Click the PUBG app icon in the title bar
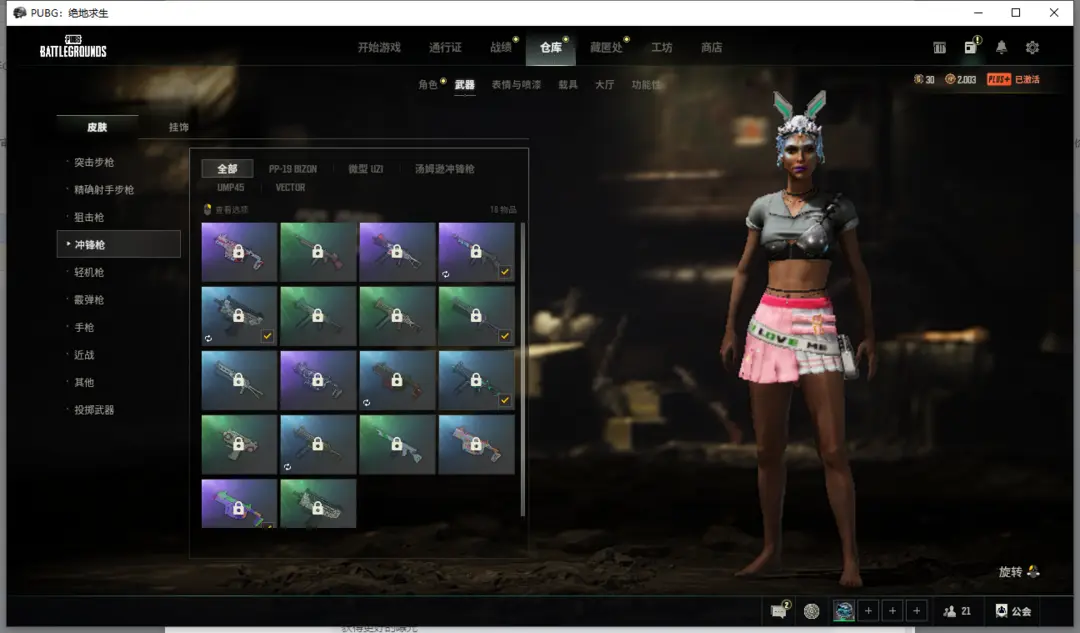The width and height of the screenshot is (1080, 633). tap(19, 12)
